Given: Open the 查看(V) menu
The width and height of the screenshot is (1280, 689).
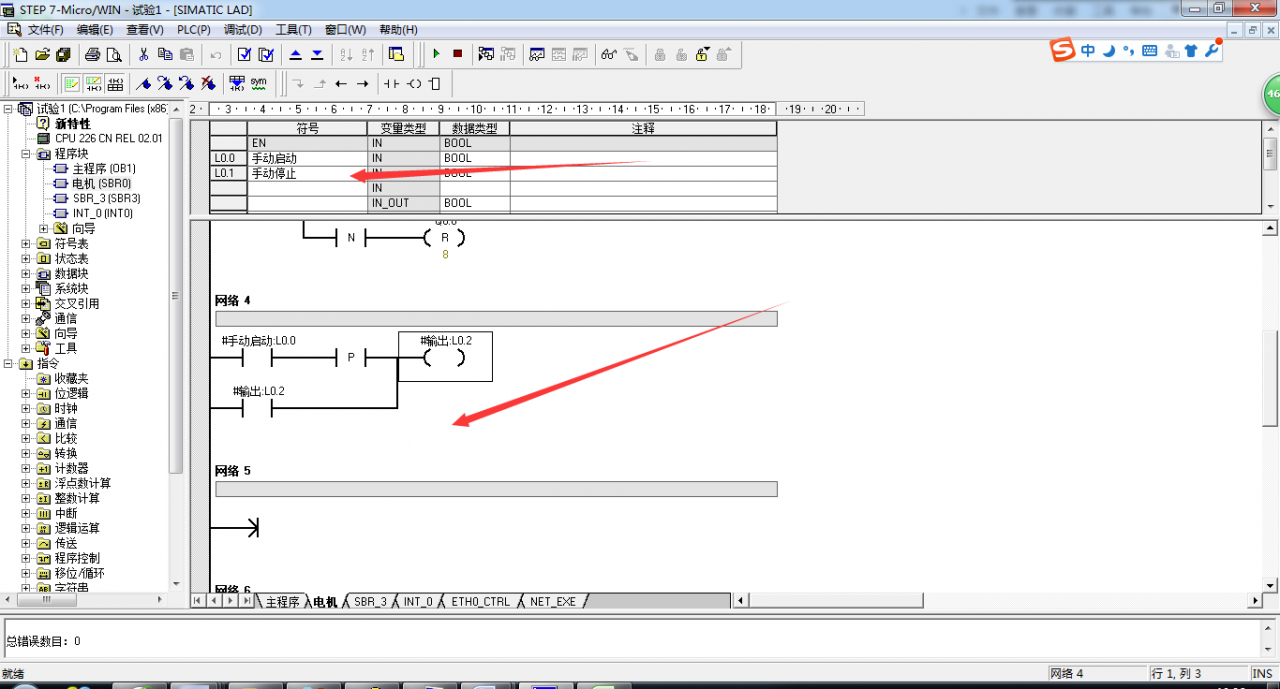Looking at the screenshot, I should (x=145, y=30).
